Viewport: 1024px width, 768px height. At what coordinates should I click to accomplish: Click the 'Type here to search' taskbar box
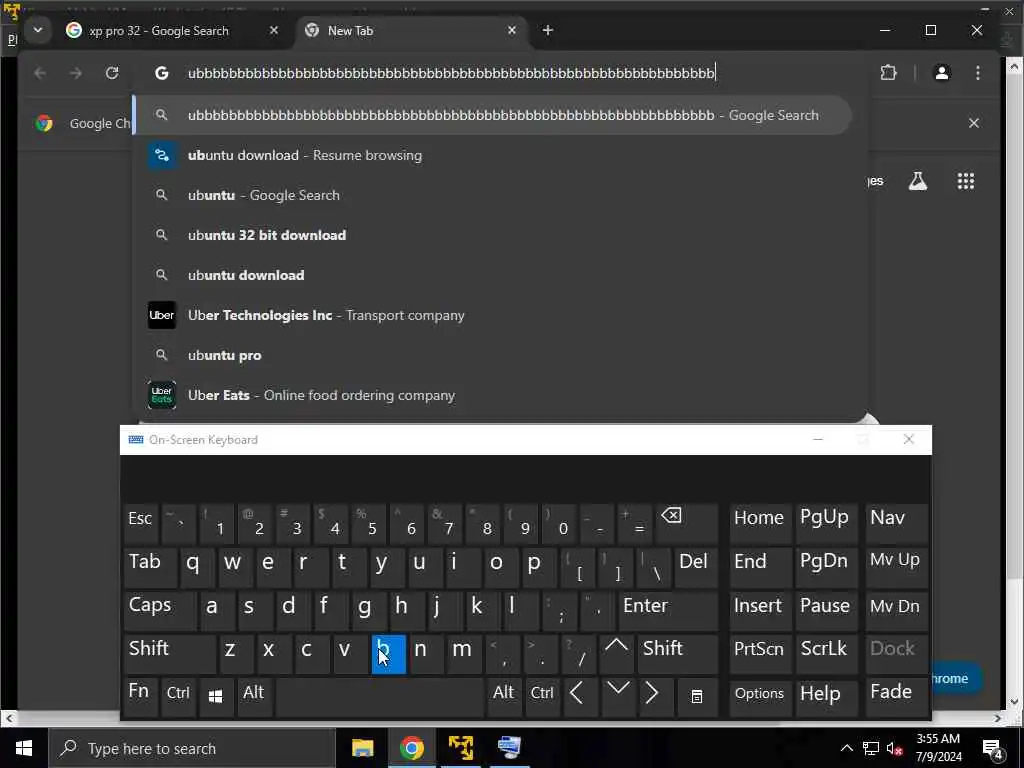click(192, 748)
